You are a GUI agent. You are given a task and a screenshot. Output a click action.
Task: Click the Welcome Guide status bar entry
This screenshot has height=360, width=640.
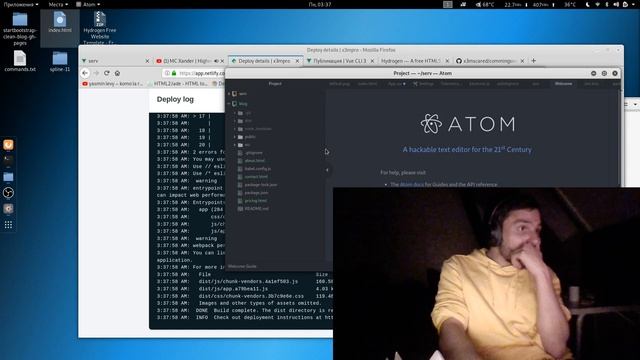coord(242,267)
